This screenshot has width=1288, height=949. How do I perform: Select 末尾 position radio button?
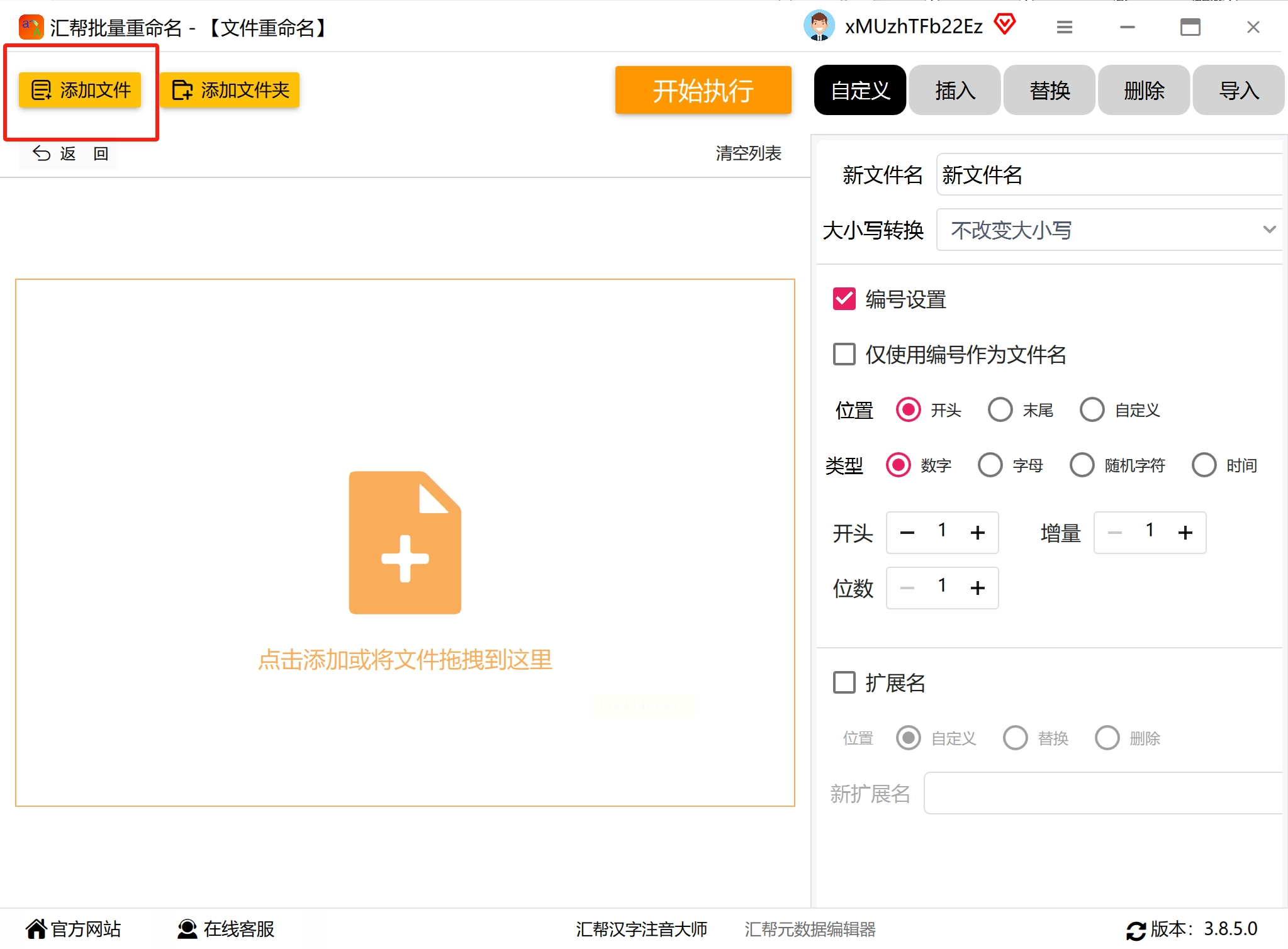coord(1000,410)
